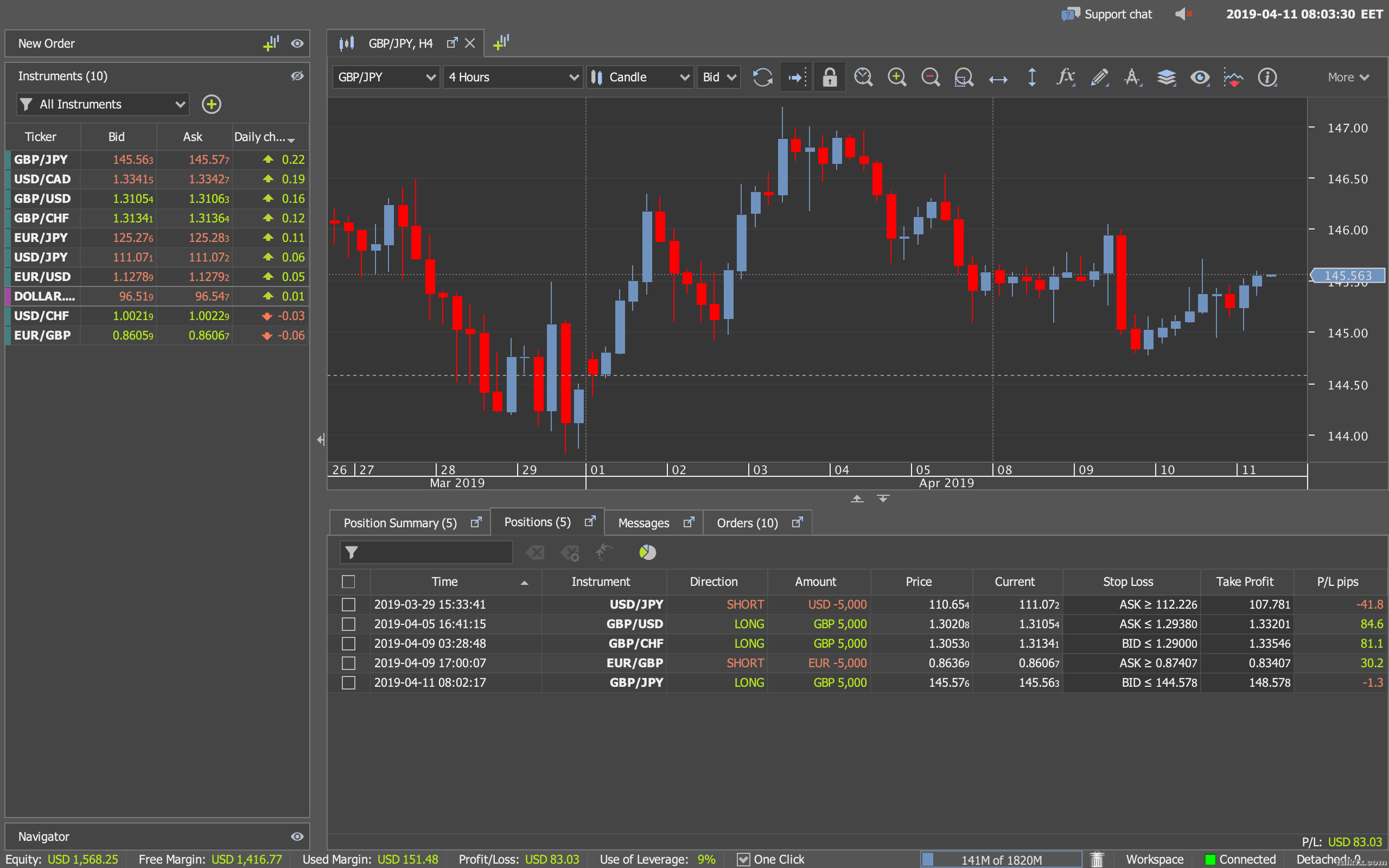Click the close position X icon
Viewport: 1389px width, 868px height.
click(535, 552)
